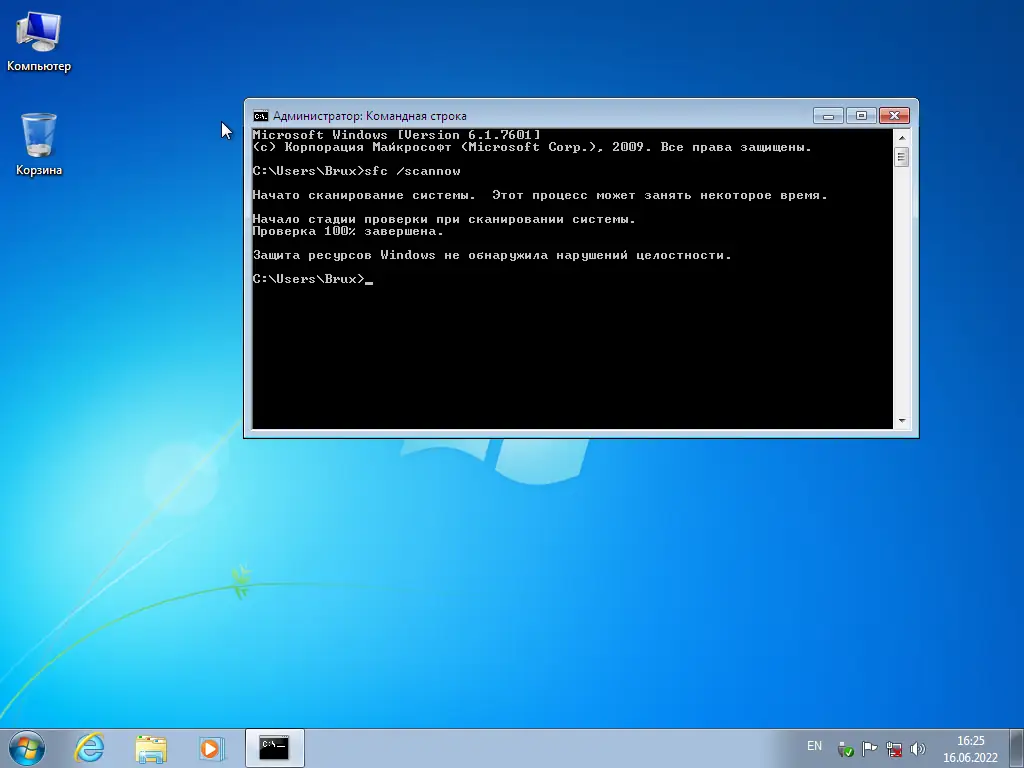Open the volume speaker tray icon
The image size is (1024, 768).
(918, 746)
